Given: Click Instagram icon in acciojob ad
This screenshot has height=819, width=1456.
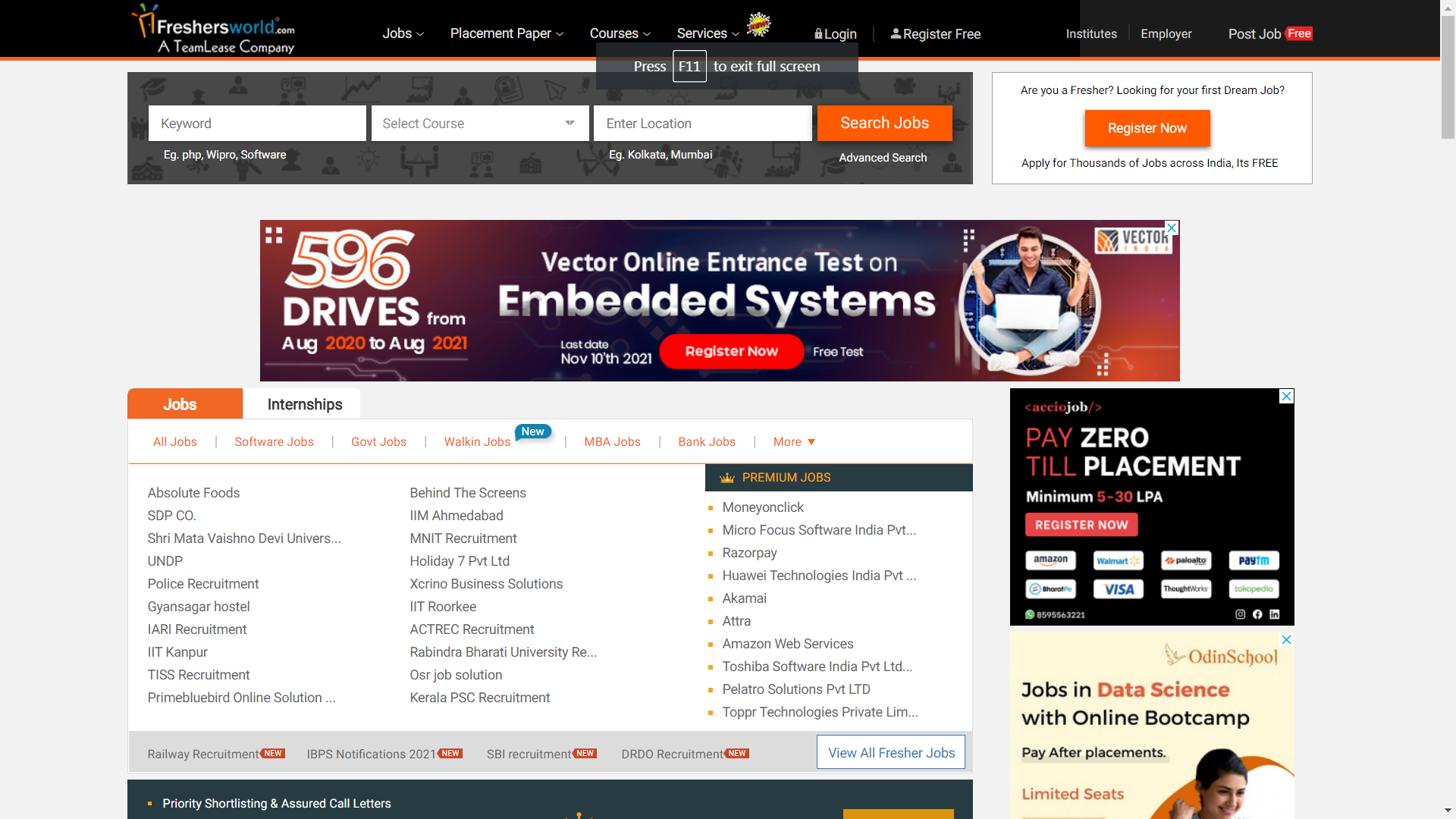Looking at the screenshot, I should point(1240,614).
